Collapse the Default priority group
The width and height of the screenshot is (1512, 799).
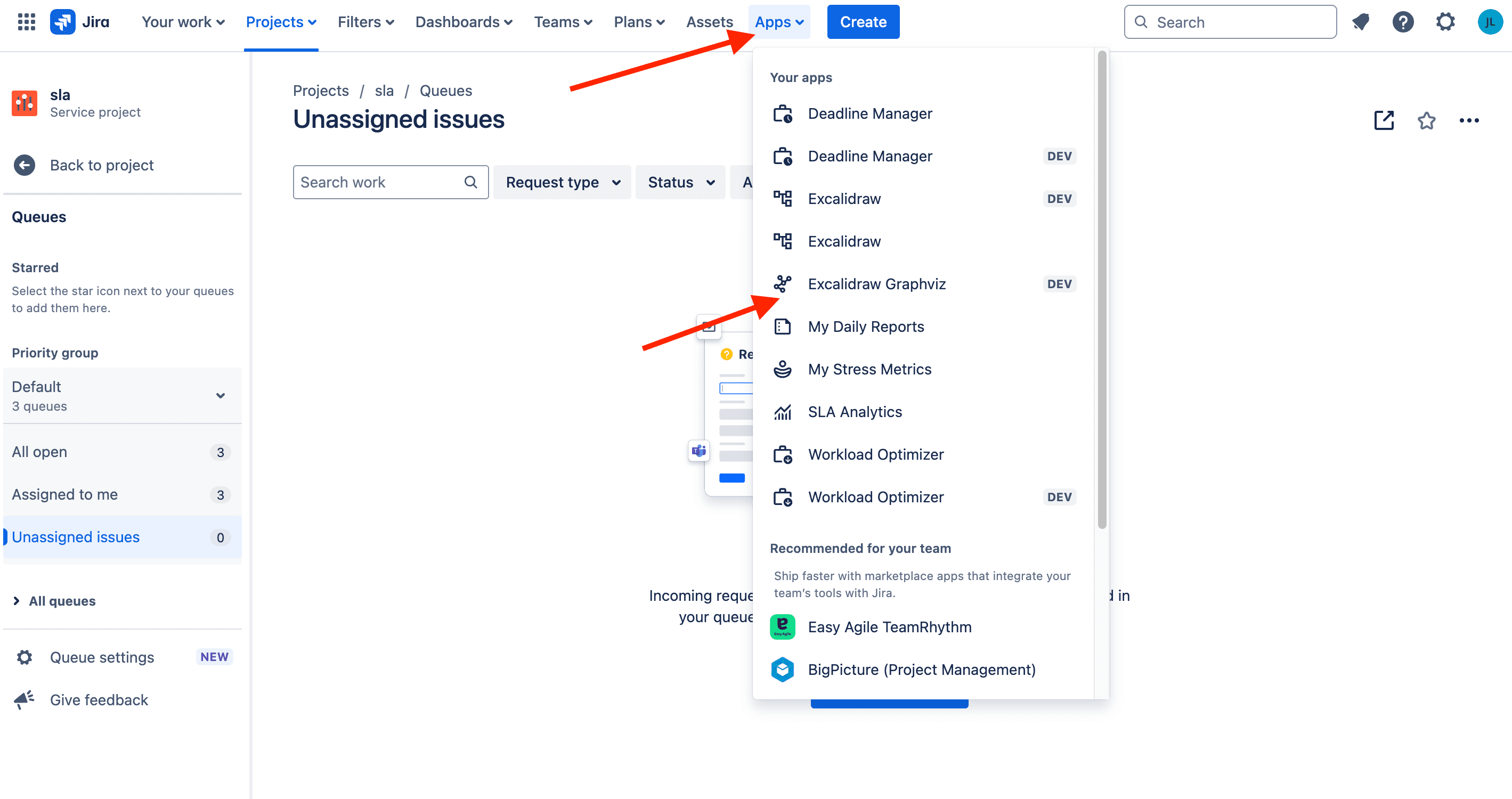(122, 396)
